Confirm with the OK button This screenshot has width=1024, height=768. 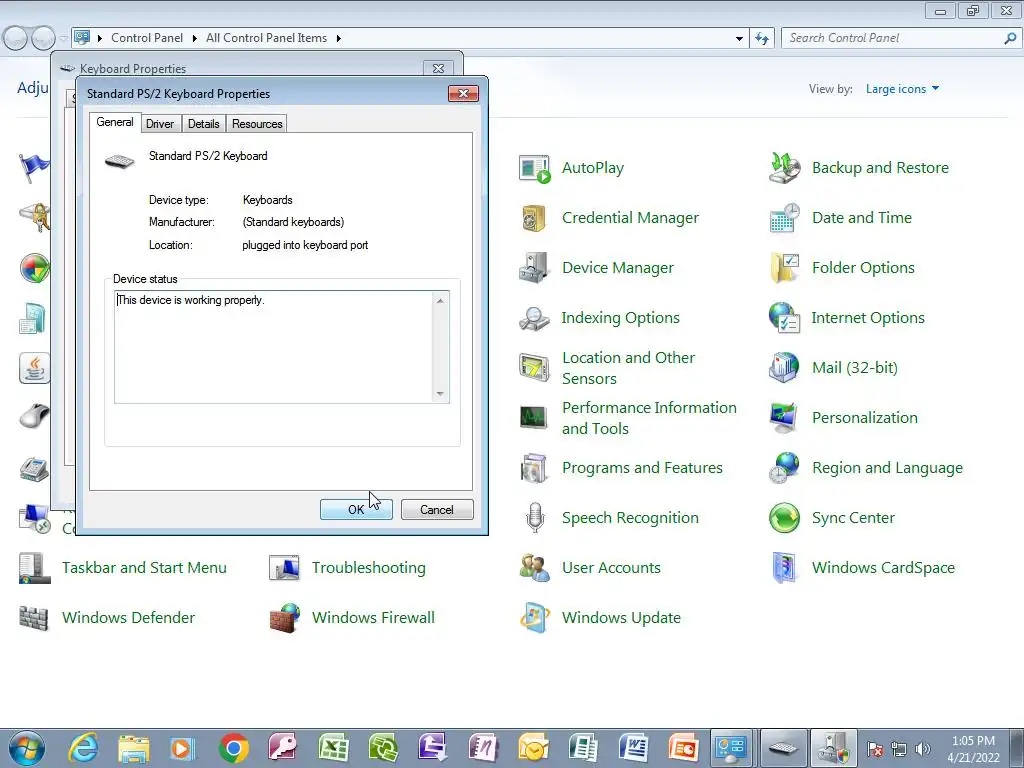[356, 509]
